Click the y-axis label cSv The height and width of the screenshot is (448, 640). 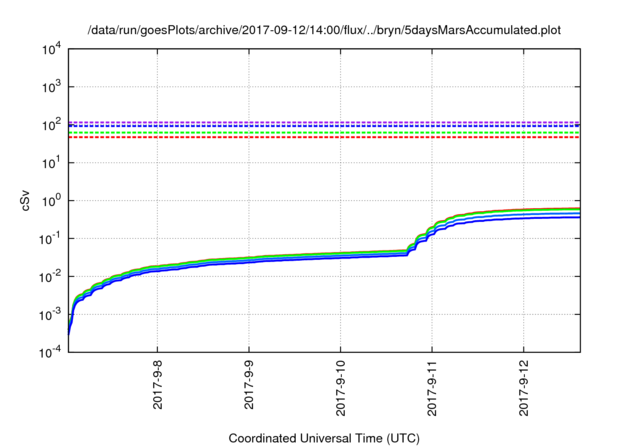point(25,200)
